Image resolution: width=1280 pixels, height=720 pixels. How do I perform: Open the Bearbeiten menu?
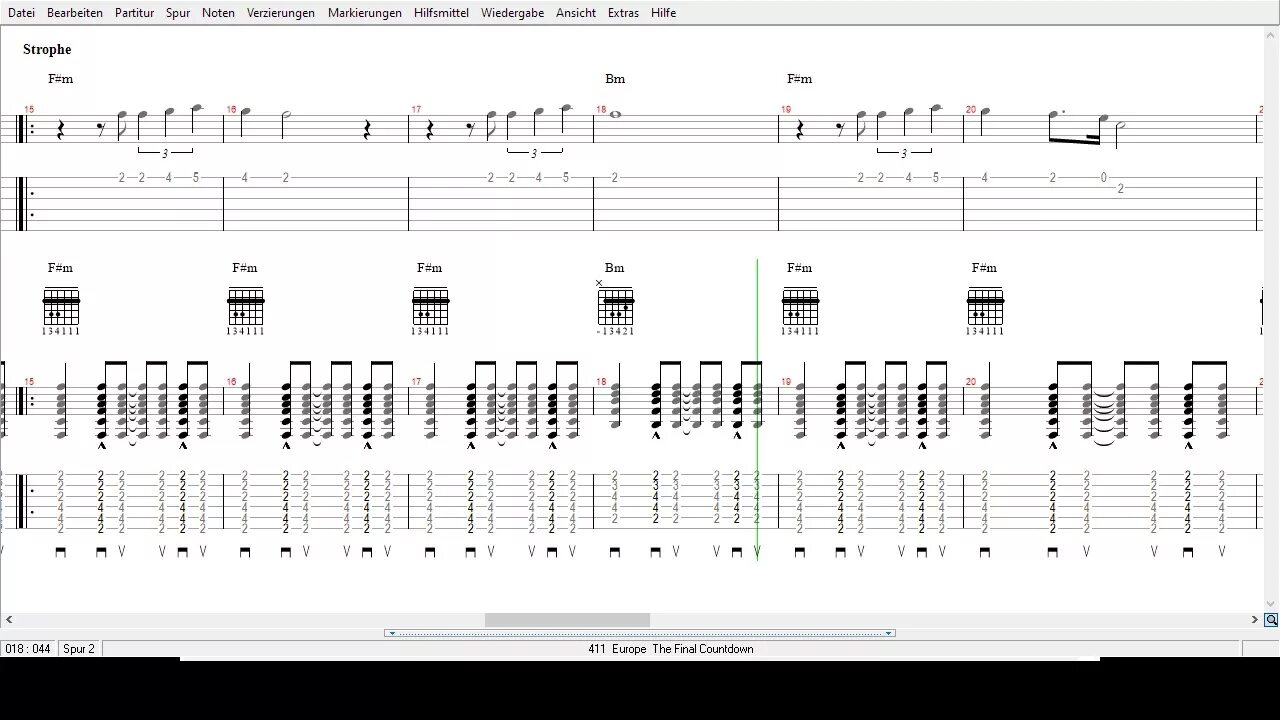pyautogui.click(x=75, y=13)
